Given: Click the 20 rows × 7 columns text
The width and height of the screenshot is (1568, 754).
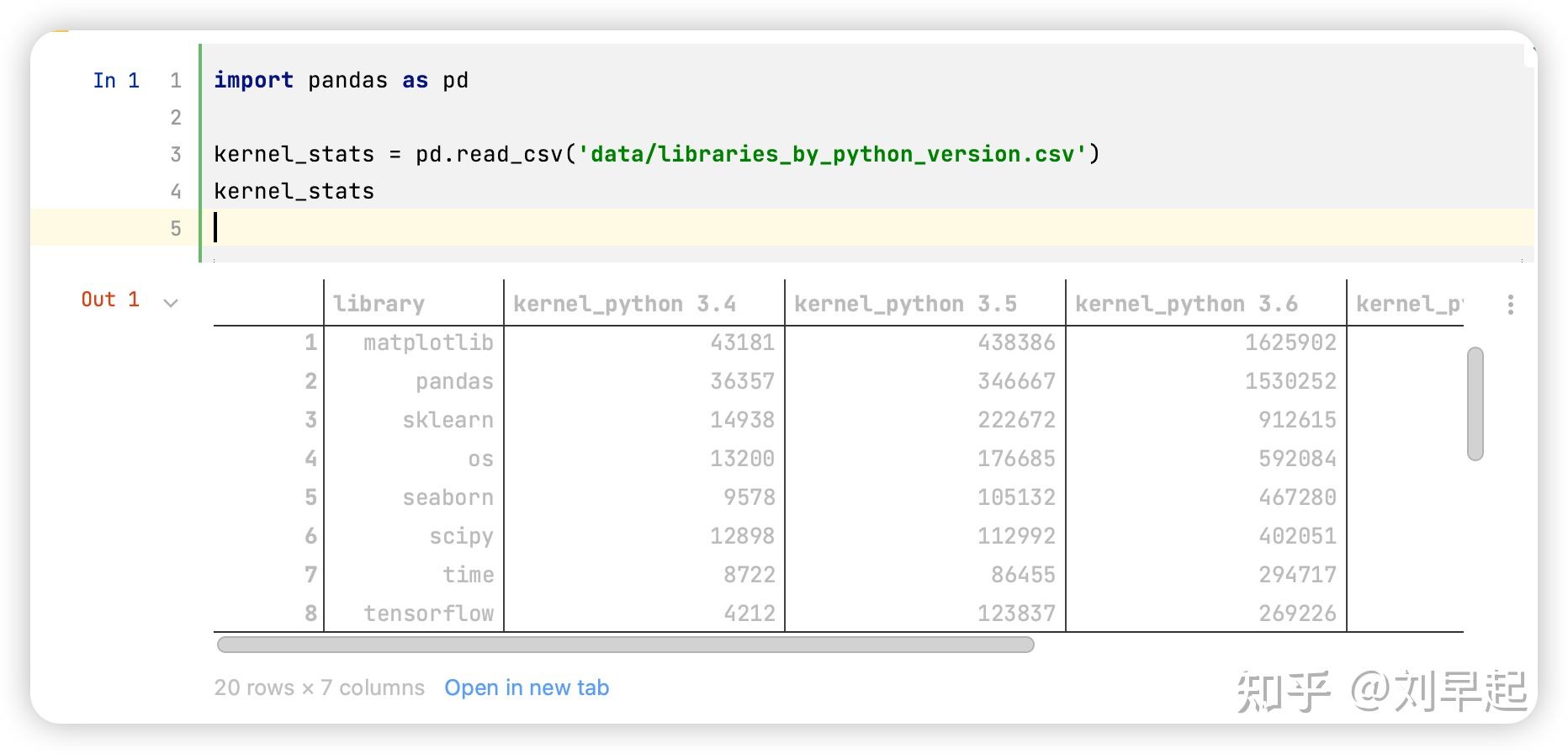Looking at the screenshot, I should click(x=320, y=688).
